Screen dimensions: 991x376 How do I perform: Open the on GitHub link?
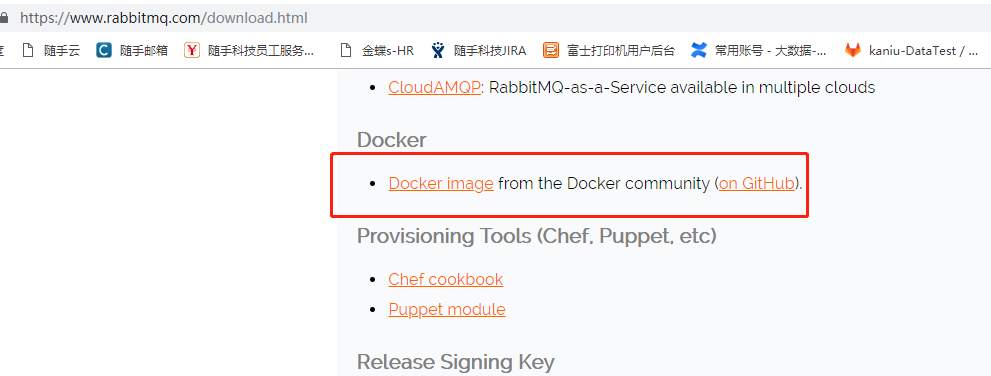[757, 184]
